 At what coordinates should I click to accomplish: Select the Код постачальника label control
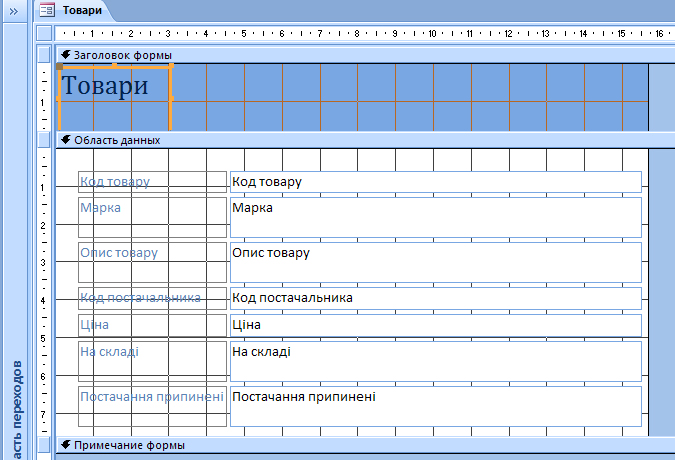click(152, 298)
